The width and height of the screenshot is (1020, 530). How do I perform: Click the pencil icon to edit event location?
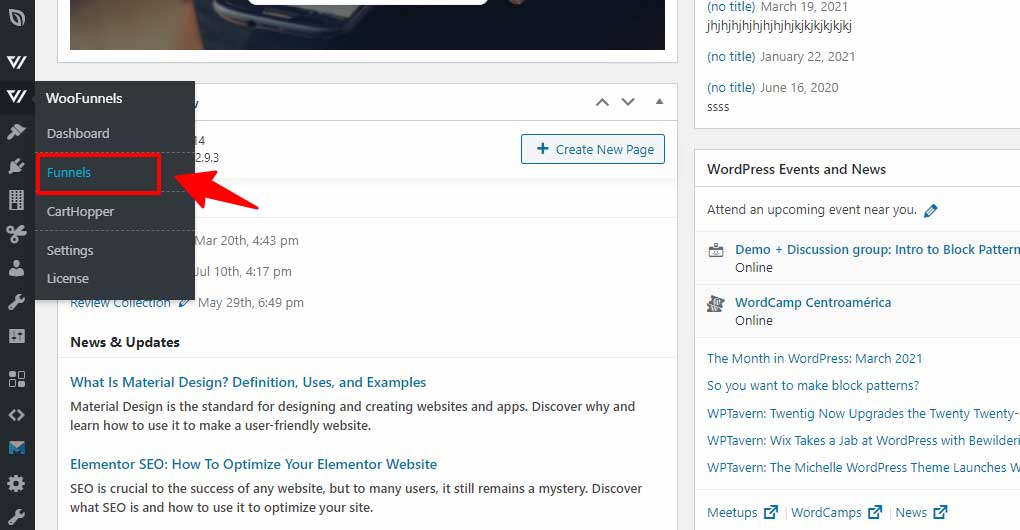click(x=931, y=210)
